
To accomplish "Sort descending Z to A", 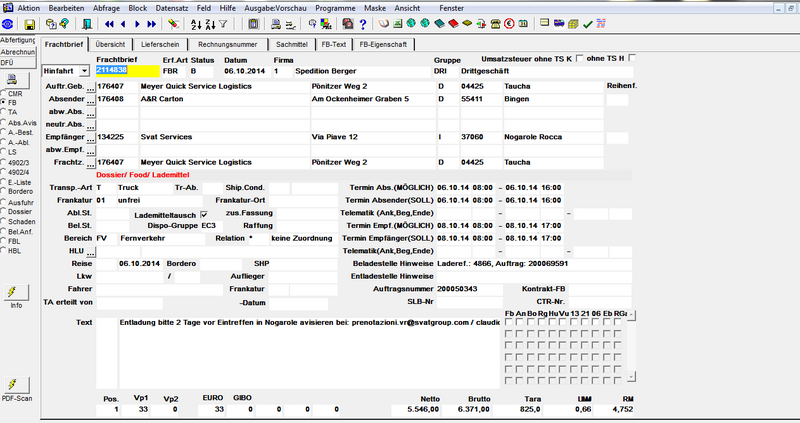I will (210, 24).
